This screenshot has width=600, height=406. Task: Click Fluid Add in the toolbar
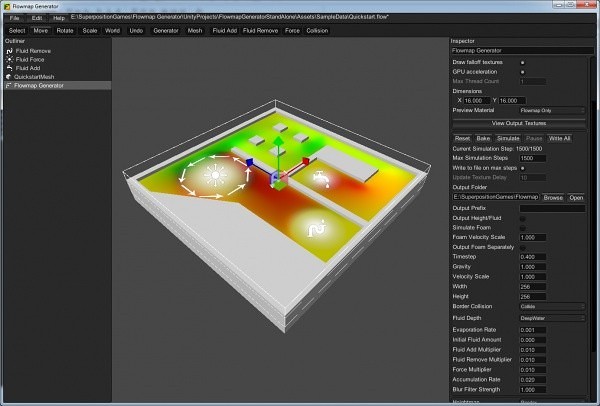pos(225,31)
